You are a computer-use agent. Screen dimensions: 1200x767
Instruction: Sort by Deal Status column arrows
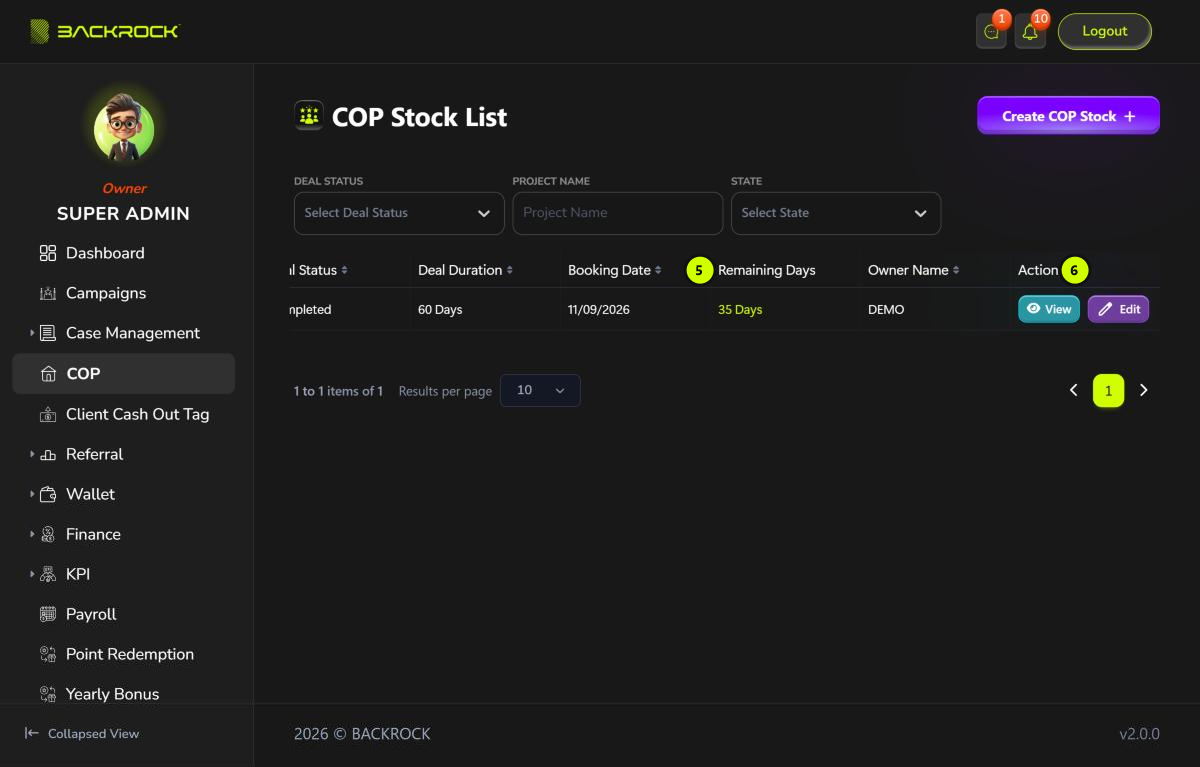click(x=345, y=270)
